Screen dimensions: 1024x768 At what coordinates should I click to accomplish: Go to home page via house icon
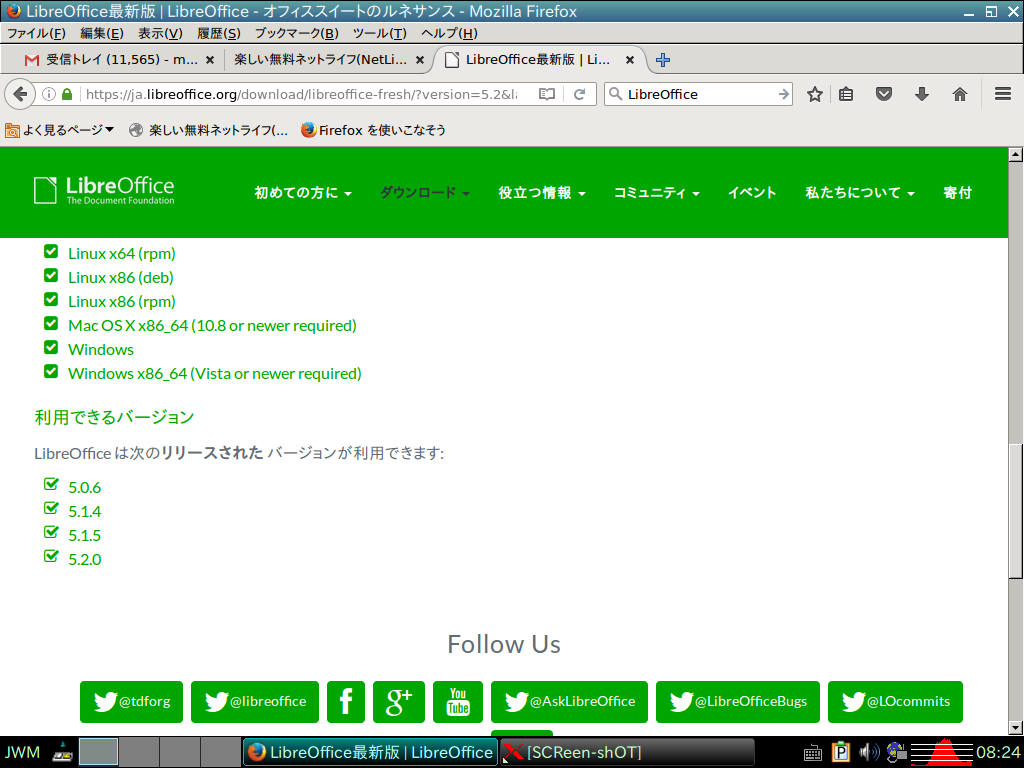coord(959,94)
